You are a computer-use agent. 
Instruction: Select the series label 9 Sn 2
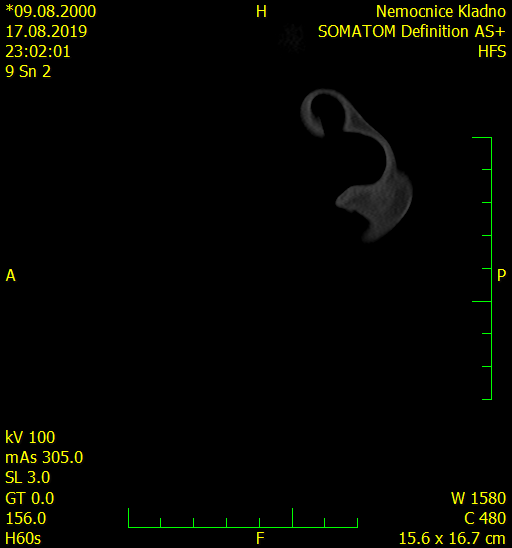pyautogui.click(x=28, y=72)
